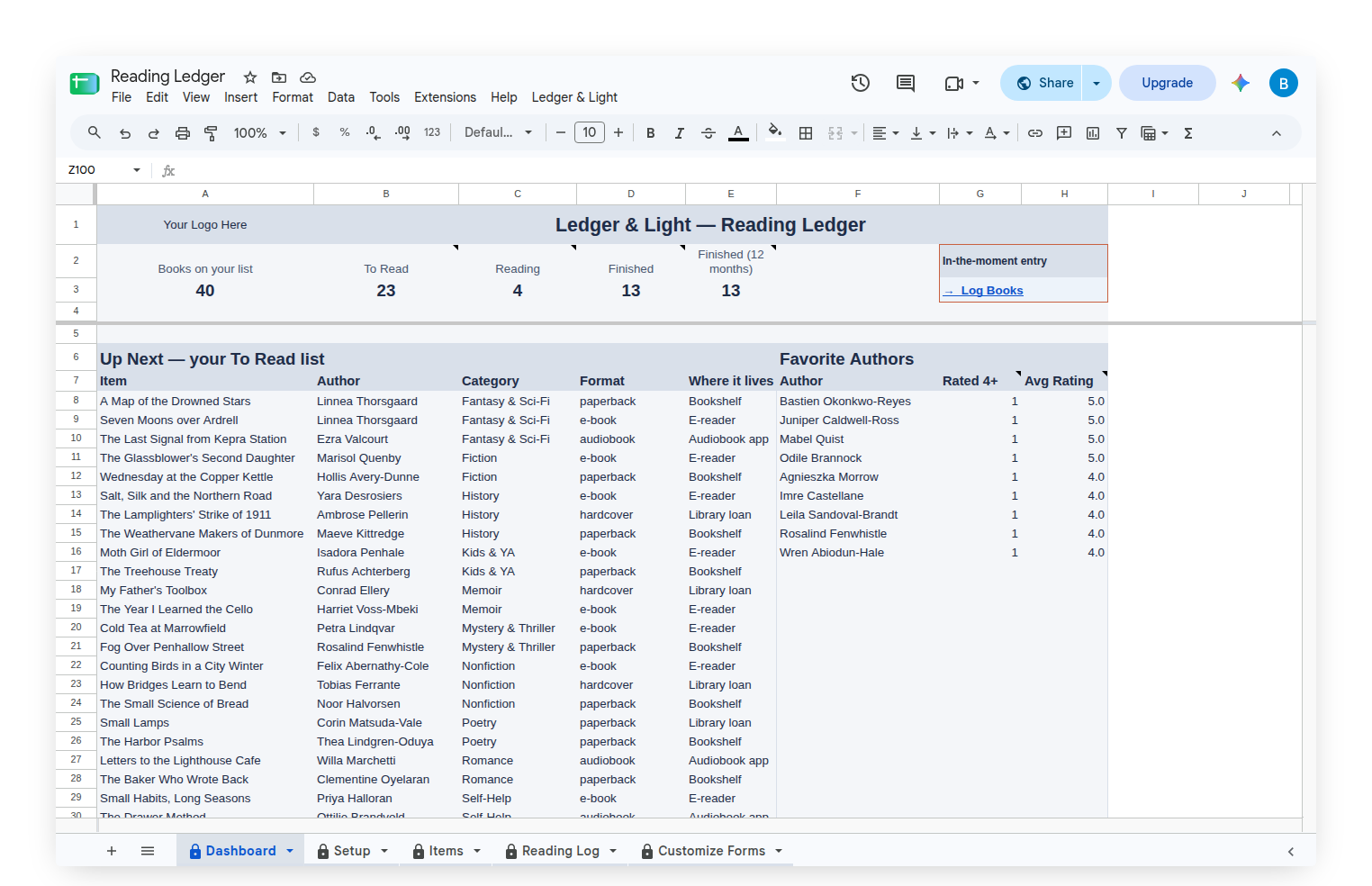1372x886 pixels.
Task: Show all sheets list
Action: pyautogui.click(x=148, y=851)
